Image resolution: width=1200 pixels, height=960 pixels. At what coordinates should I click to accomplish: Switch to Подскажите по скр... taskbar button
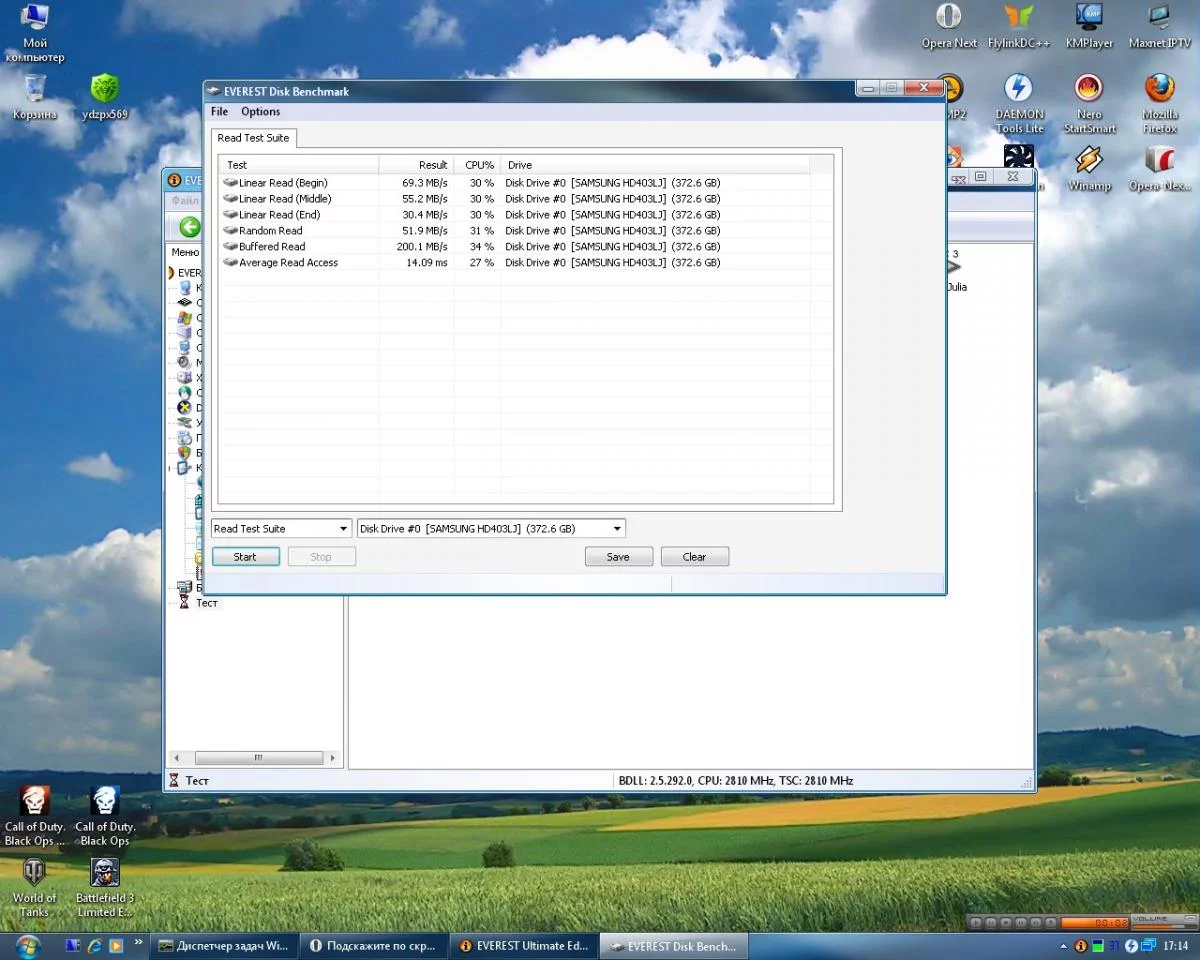[374, 945]
